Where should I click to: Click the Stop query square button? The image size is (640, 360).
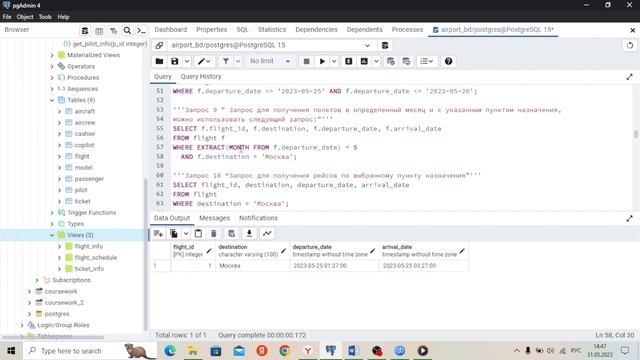tap(307, 61)
